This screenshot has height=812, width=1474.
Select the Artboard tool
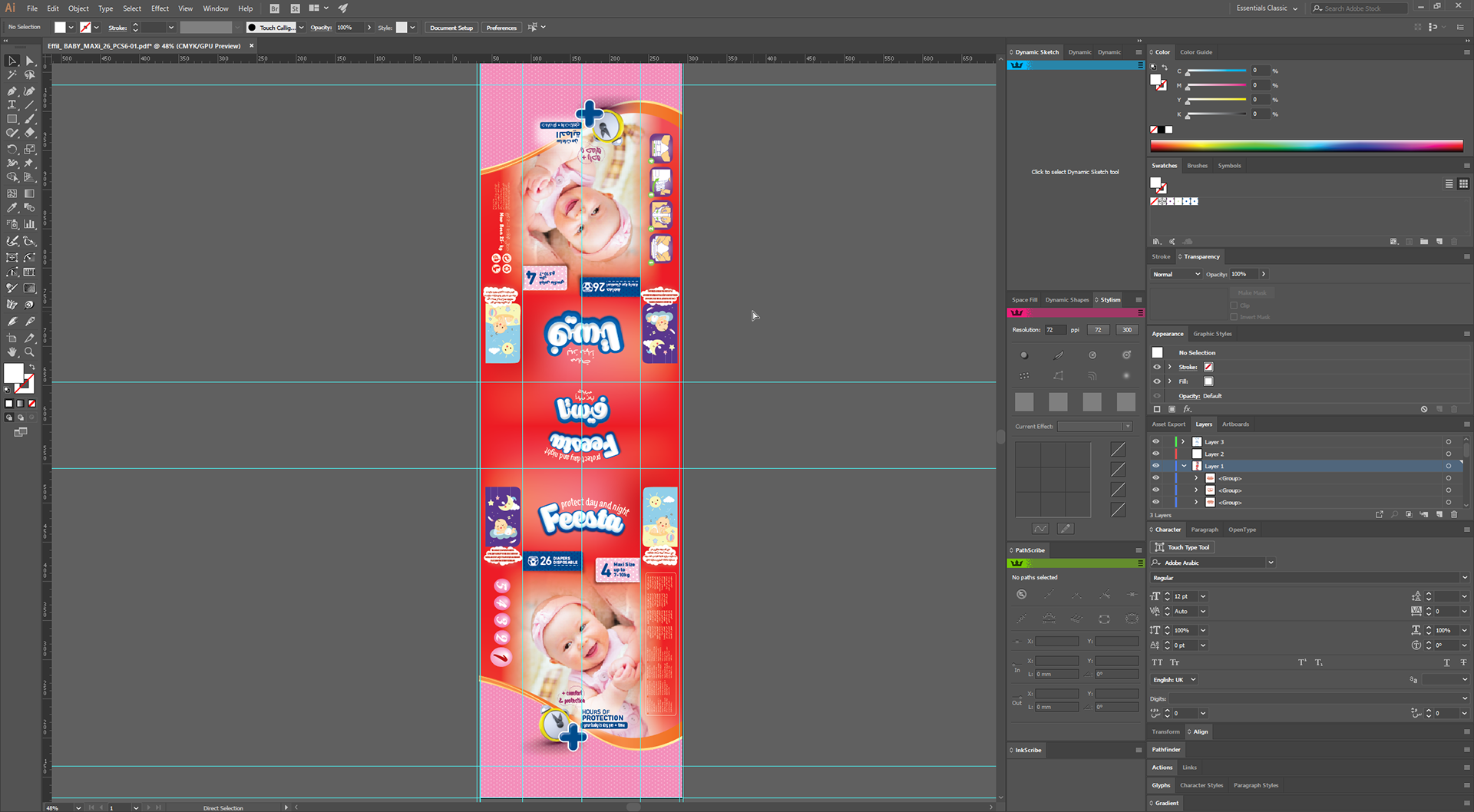pos(12,338)
